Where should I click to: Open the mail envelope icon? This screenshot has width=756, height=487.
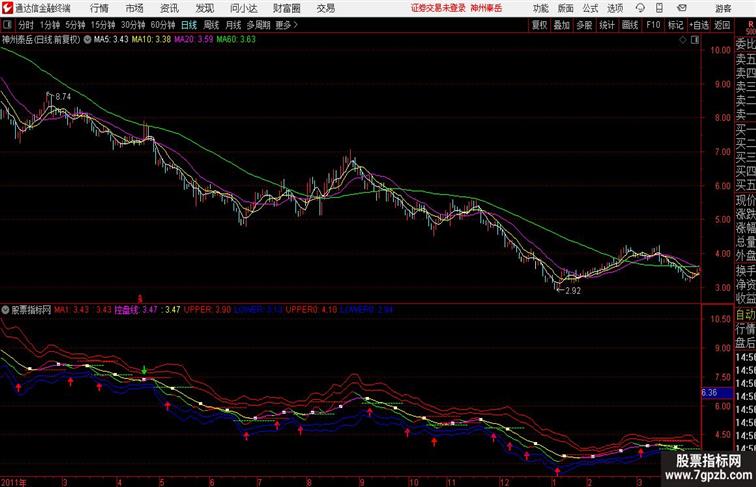[x=682, y=8]
